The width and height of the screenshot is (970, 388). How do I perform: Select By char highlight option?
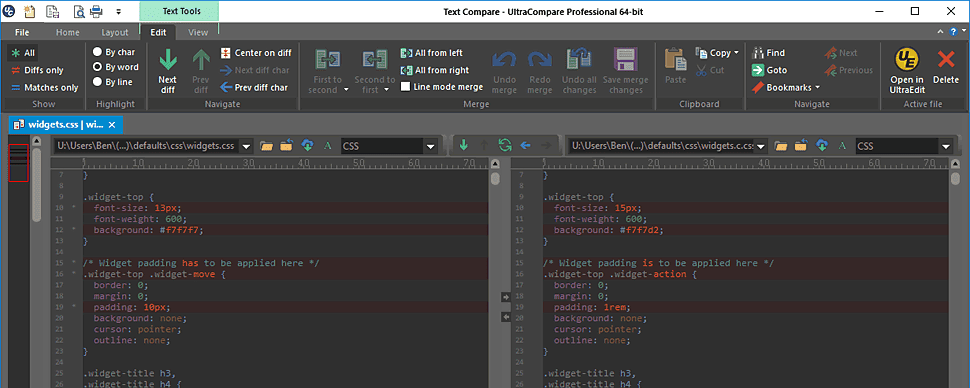tap(114, 52)
